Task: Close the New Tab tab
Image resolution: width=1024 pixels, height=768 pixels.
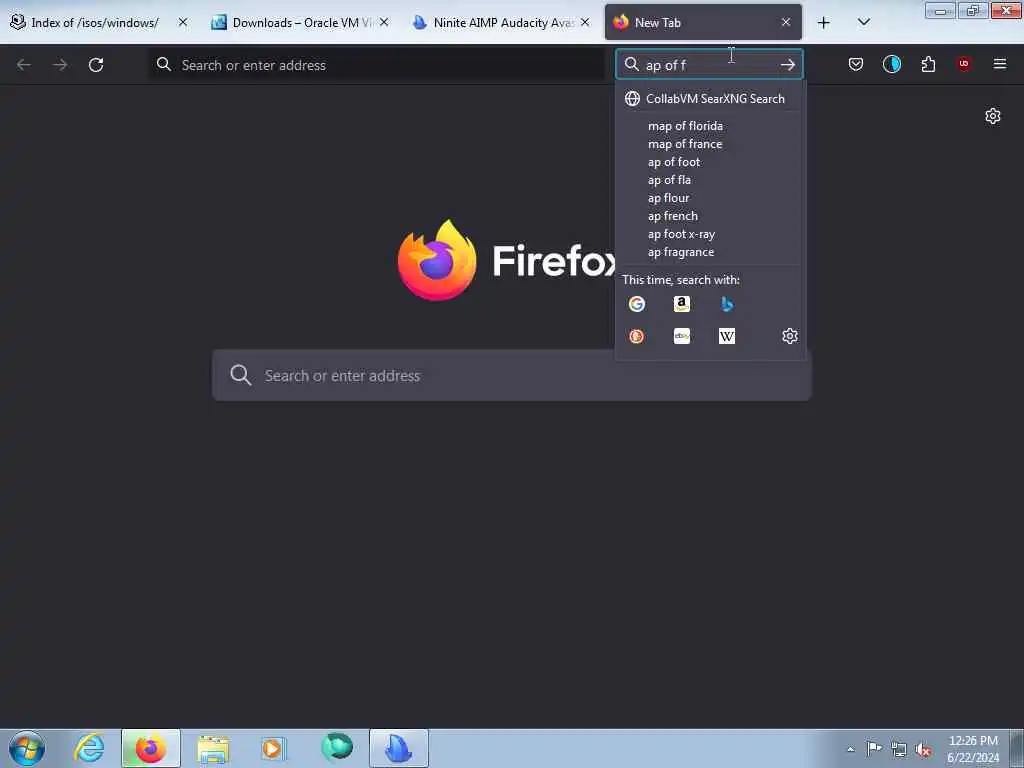Action: [x=786, y=22]
